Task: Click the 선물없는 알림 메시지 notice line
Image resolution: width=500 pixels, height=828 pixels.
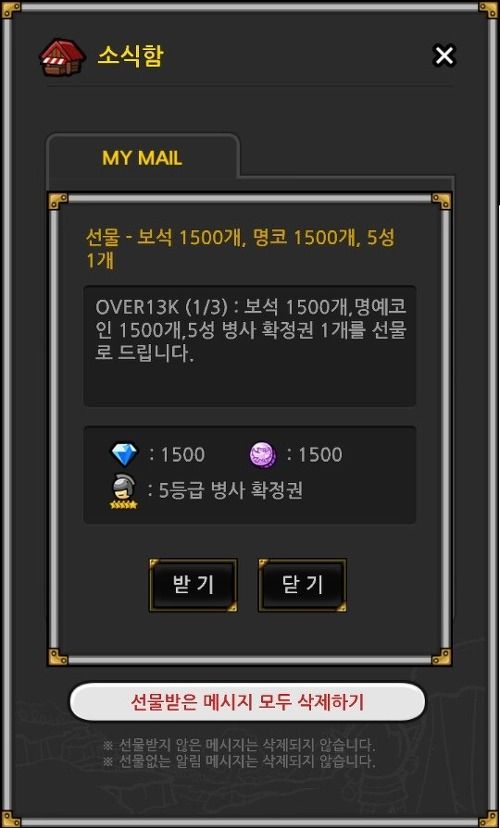Action: click(x=239, y=761)
